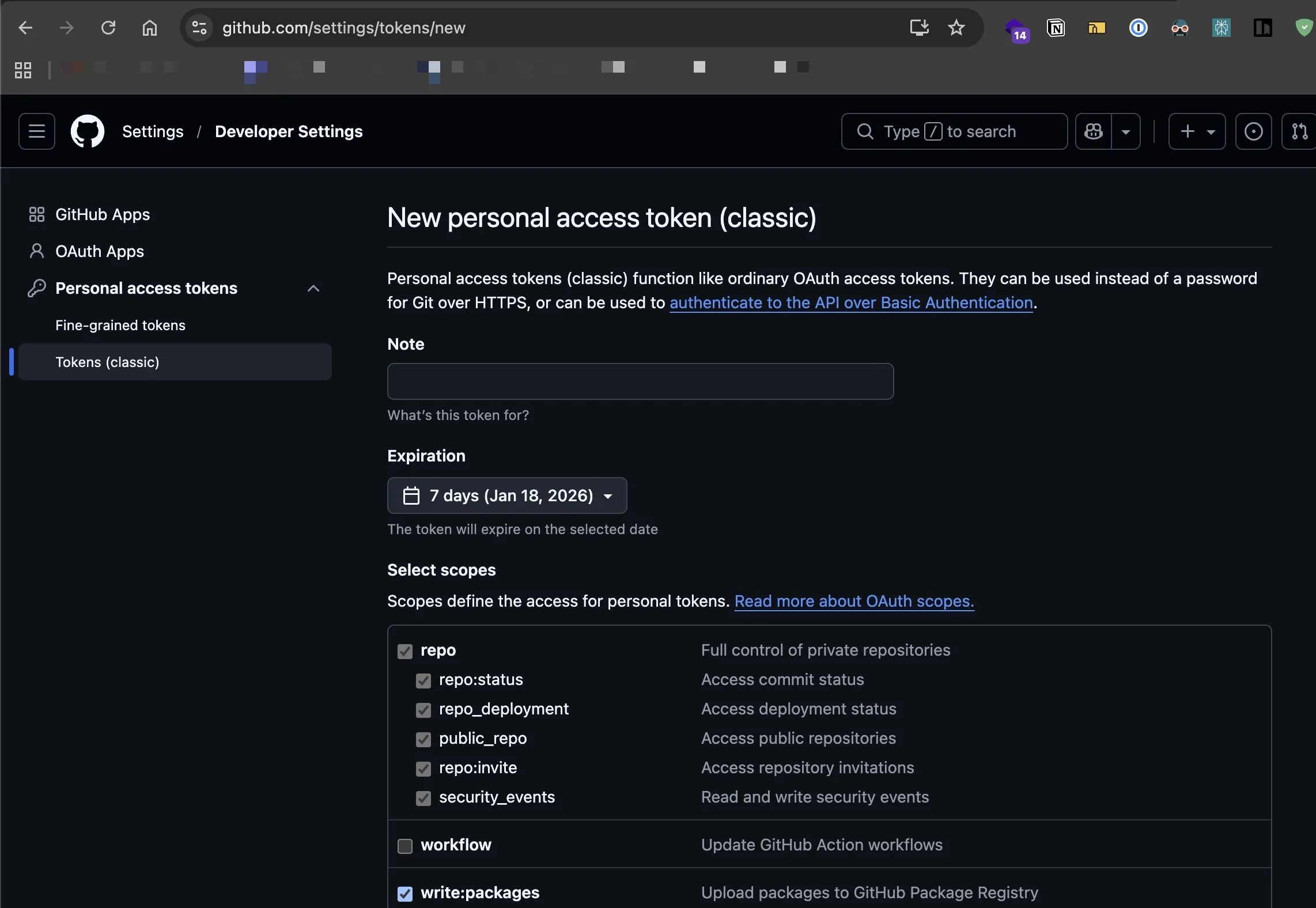Uncheck the write:packages scope

[x=405, y=894]
